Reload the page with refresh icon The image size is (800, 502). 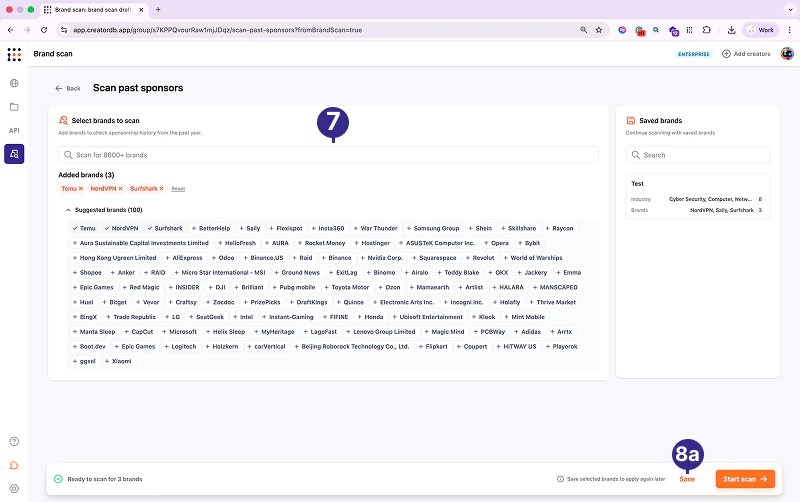click(x=44, y=30)
